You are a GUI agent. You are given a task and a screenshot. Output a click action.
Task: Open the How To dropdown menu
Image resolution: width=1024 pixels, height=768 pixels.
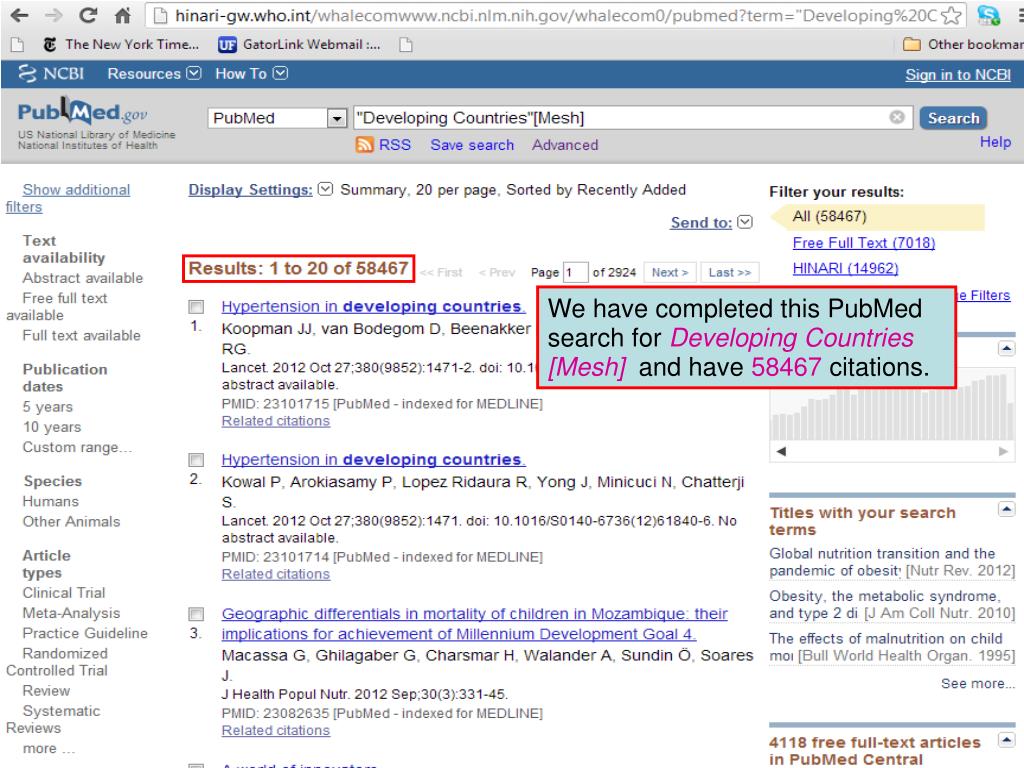[251, 74]
